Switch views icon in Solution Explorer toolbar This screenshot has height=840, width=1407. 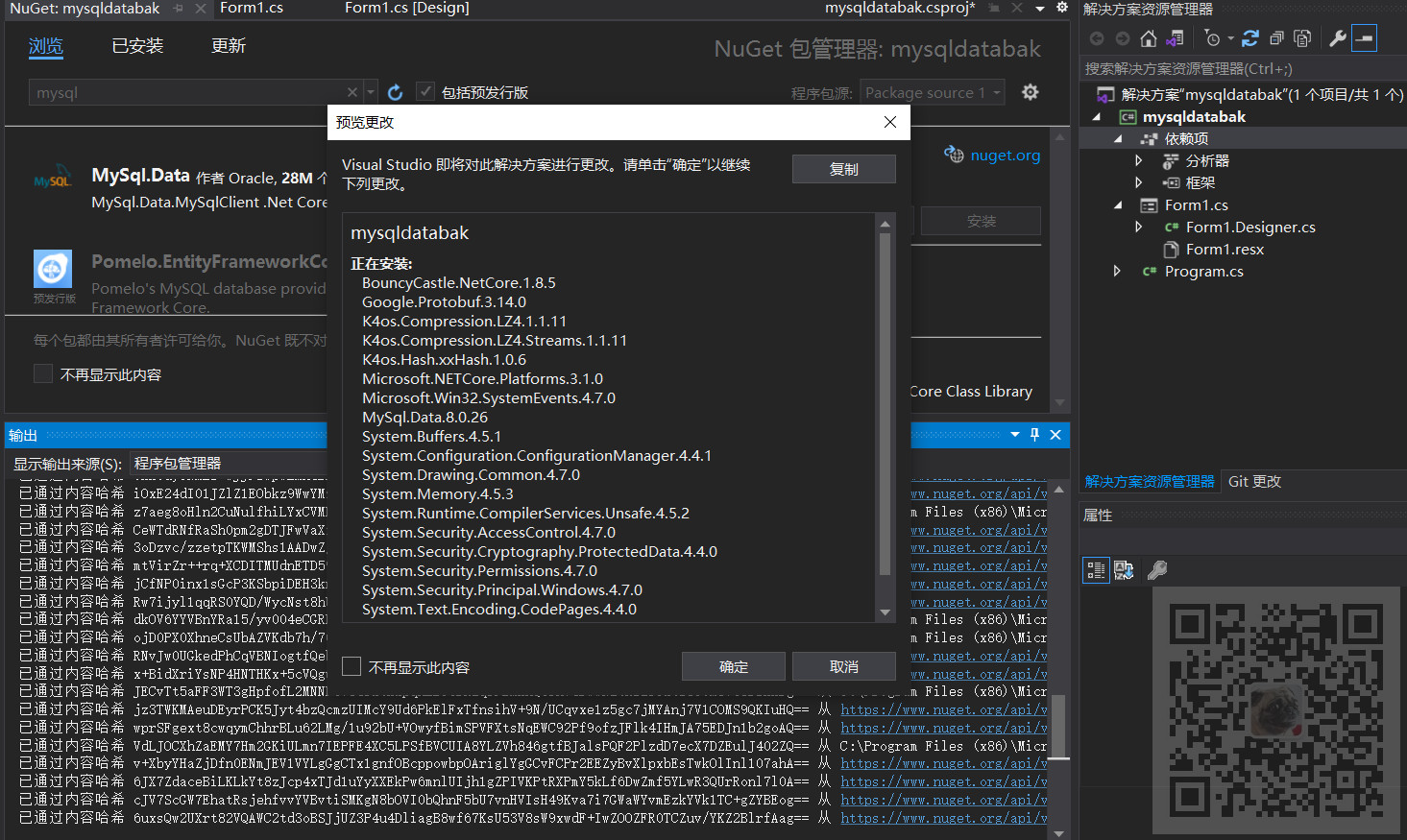(x=1175, y=38)
